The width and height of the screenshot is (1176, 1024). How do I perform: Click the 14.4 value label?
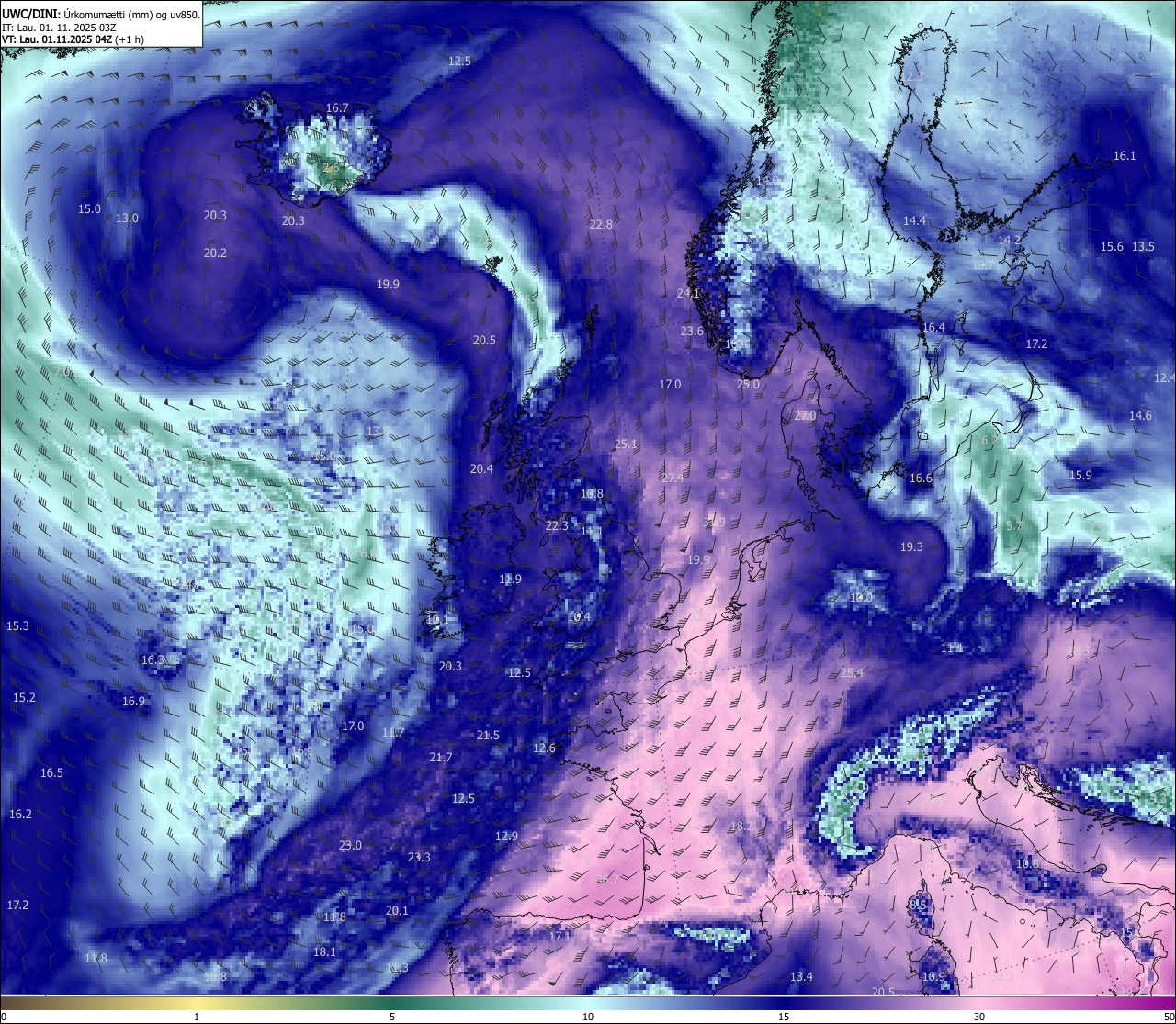coord(914,221)
